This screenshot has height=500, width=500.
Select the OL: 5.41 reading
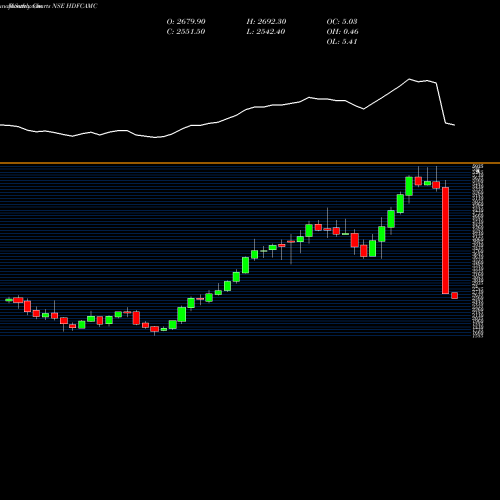pyautogui.click(x=342, y=42)
